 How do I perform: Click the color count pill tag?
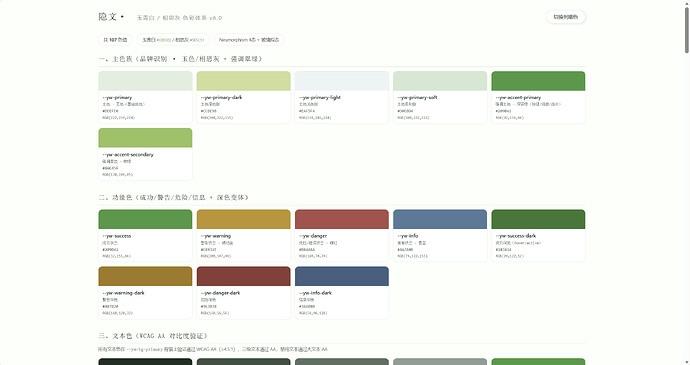115,40
